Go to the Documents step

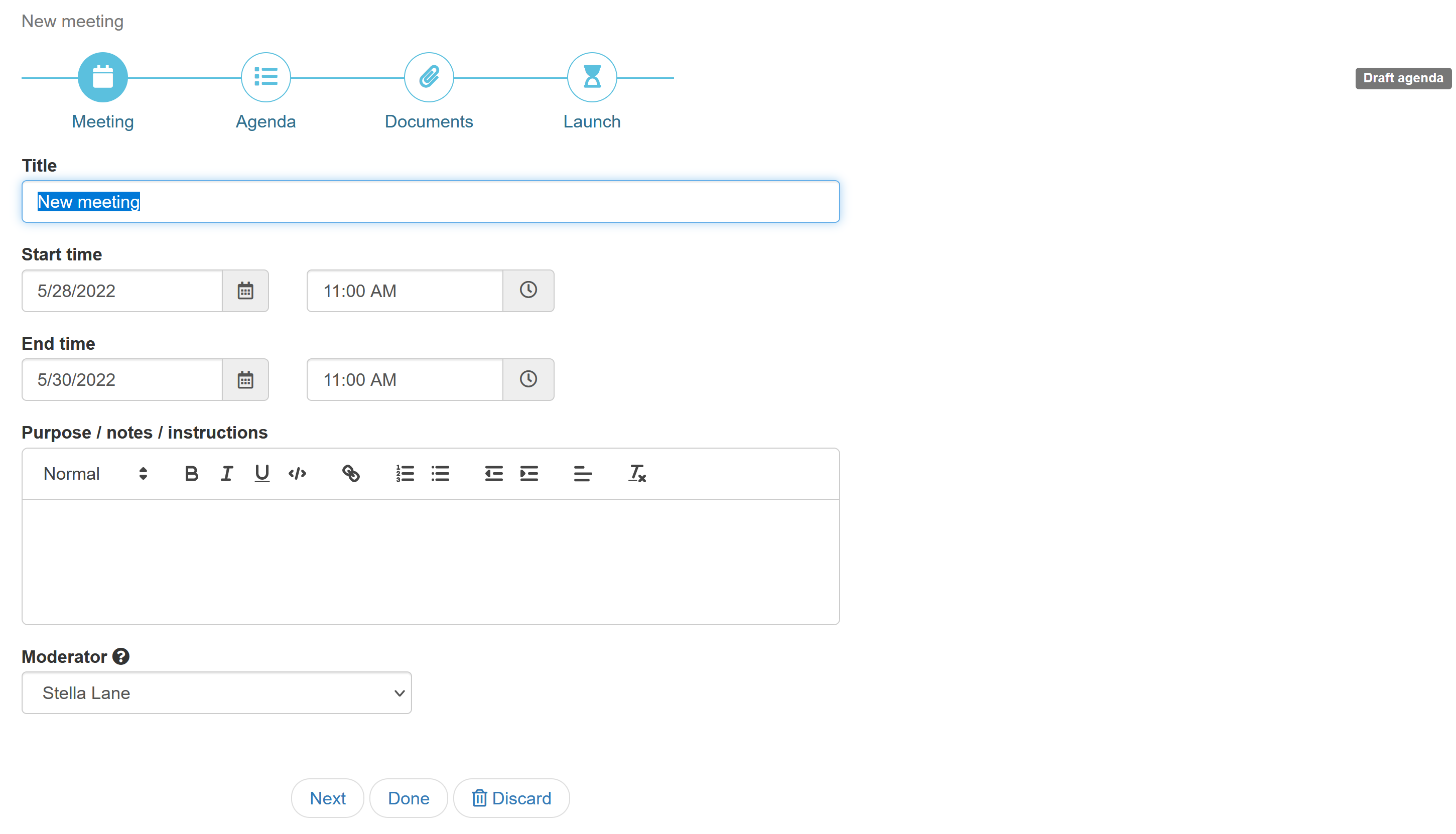click(429, 77)
